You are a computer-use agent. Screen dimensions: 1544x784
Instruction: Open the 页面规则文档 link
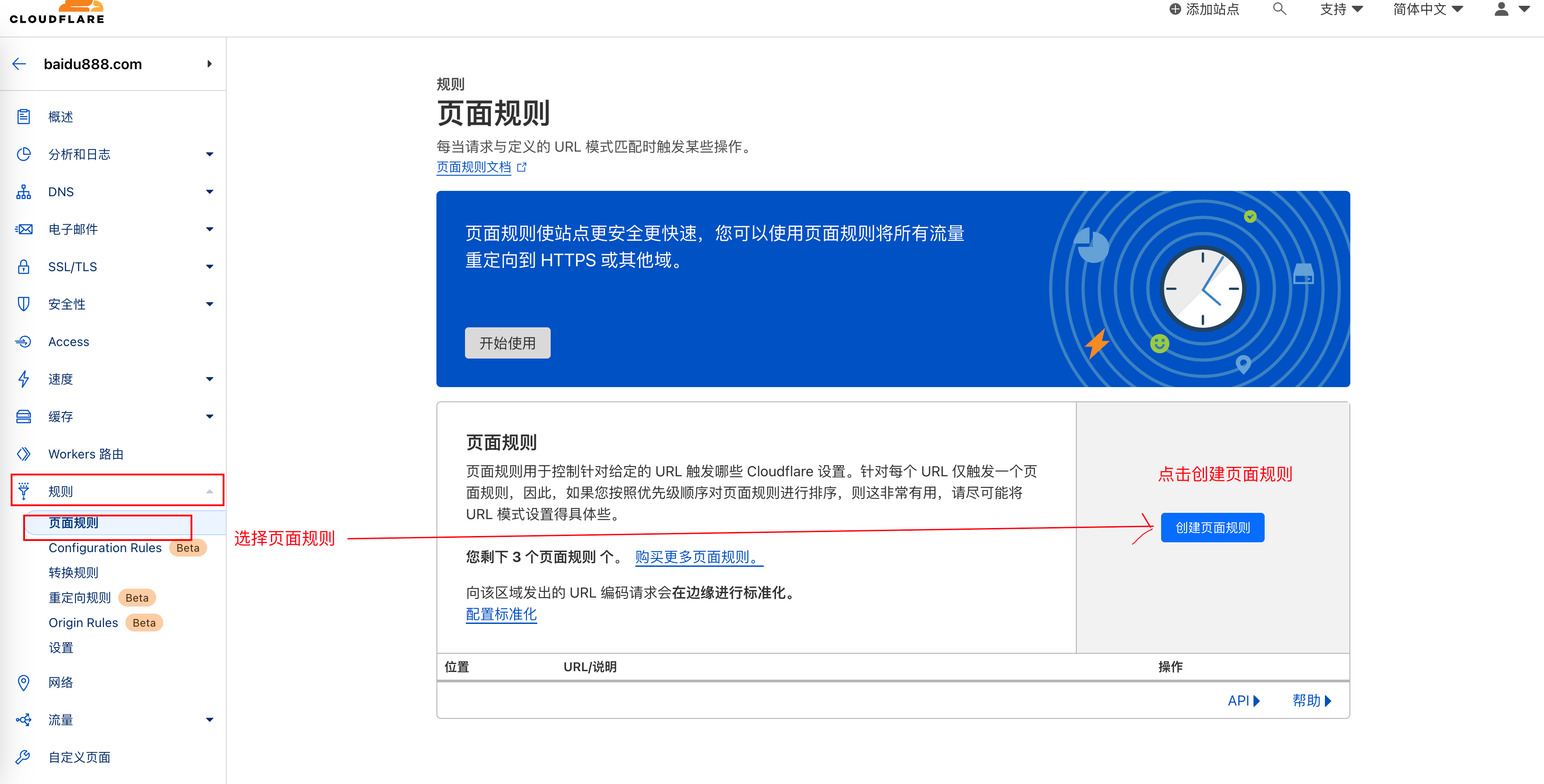click(473, 167)
